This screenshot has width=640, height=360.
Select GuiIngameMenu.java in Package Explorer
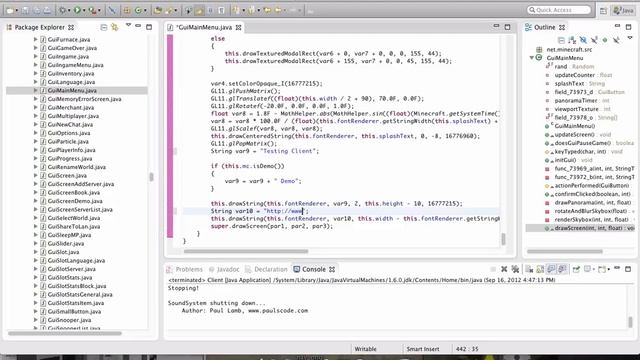pyautogui.click(x=75, y=65)
